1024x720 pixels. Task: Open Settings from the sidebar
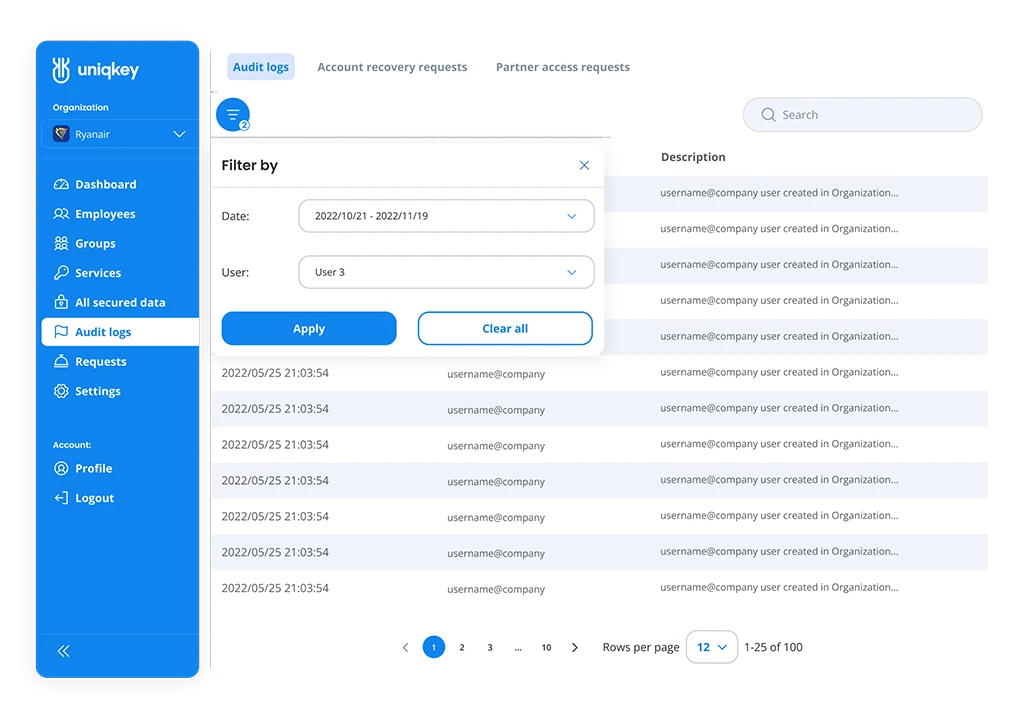tap(96, 391)
